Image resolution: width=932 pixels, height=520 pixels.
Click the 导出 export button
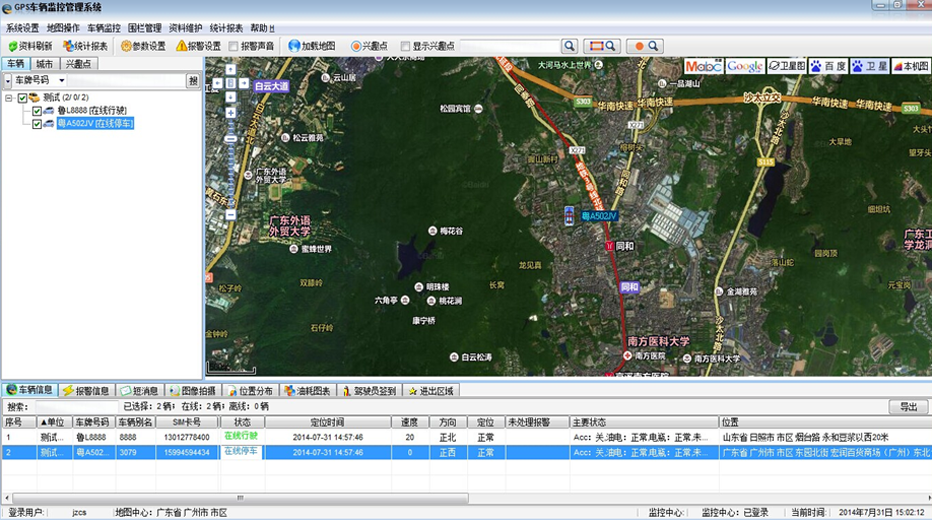(x=907, y=407)
